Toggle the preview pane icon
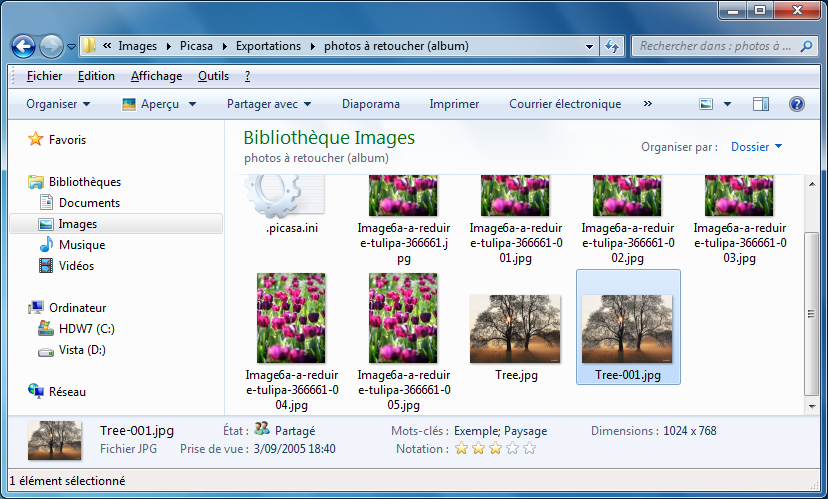828x499 pixels. click(760, 104)
